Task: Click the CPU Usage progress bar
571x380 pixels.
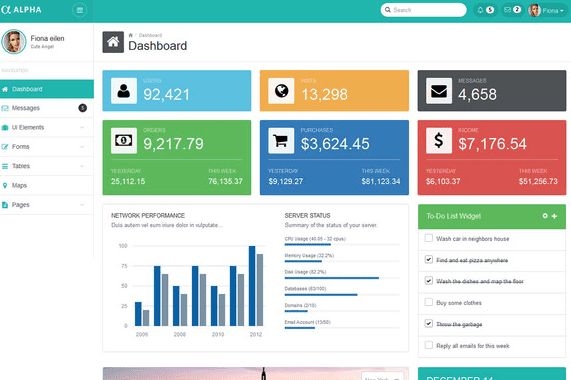Action: (342, 245)
